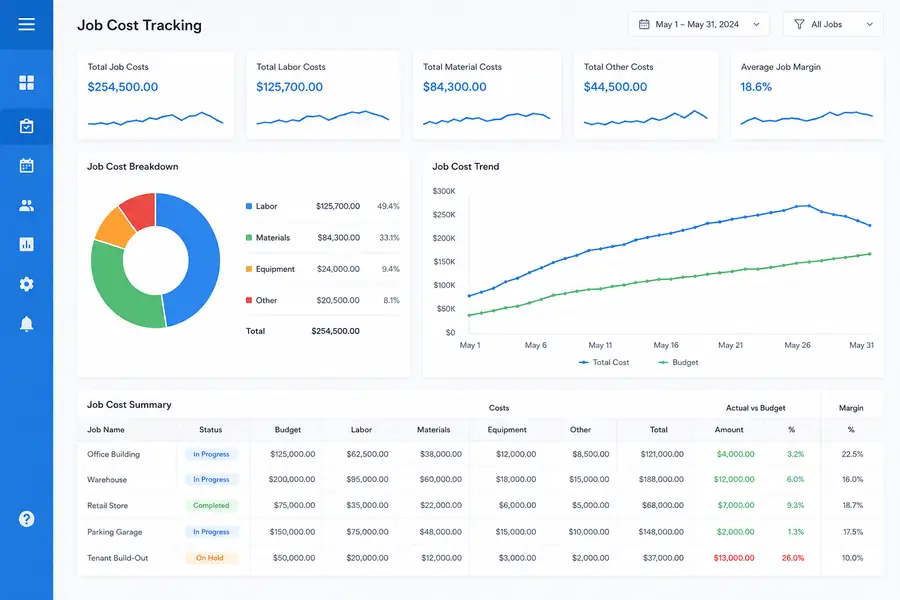The image size is (900, 600).
Task: Open the notifications bell icon
Action: pos(26,324)
